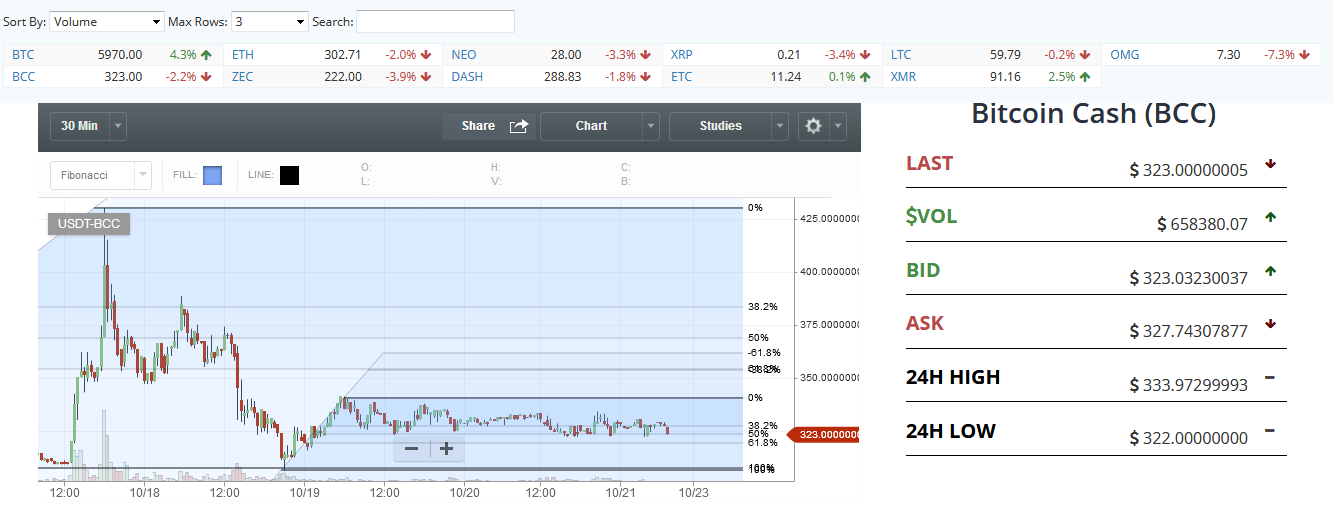The height and width of the screenshot is (511, 1333).
Task: Click the red down arrow beside NEO
Action: click(x=646, y=55)
